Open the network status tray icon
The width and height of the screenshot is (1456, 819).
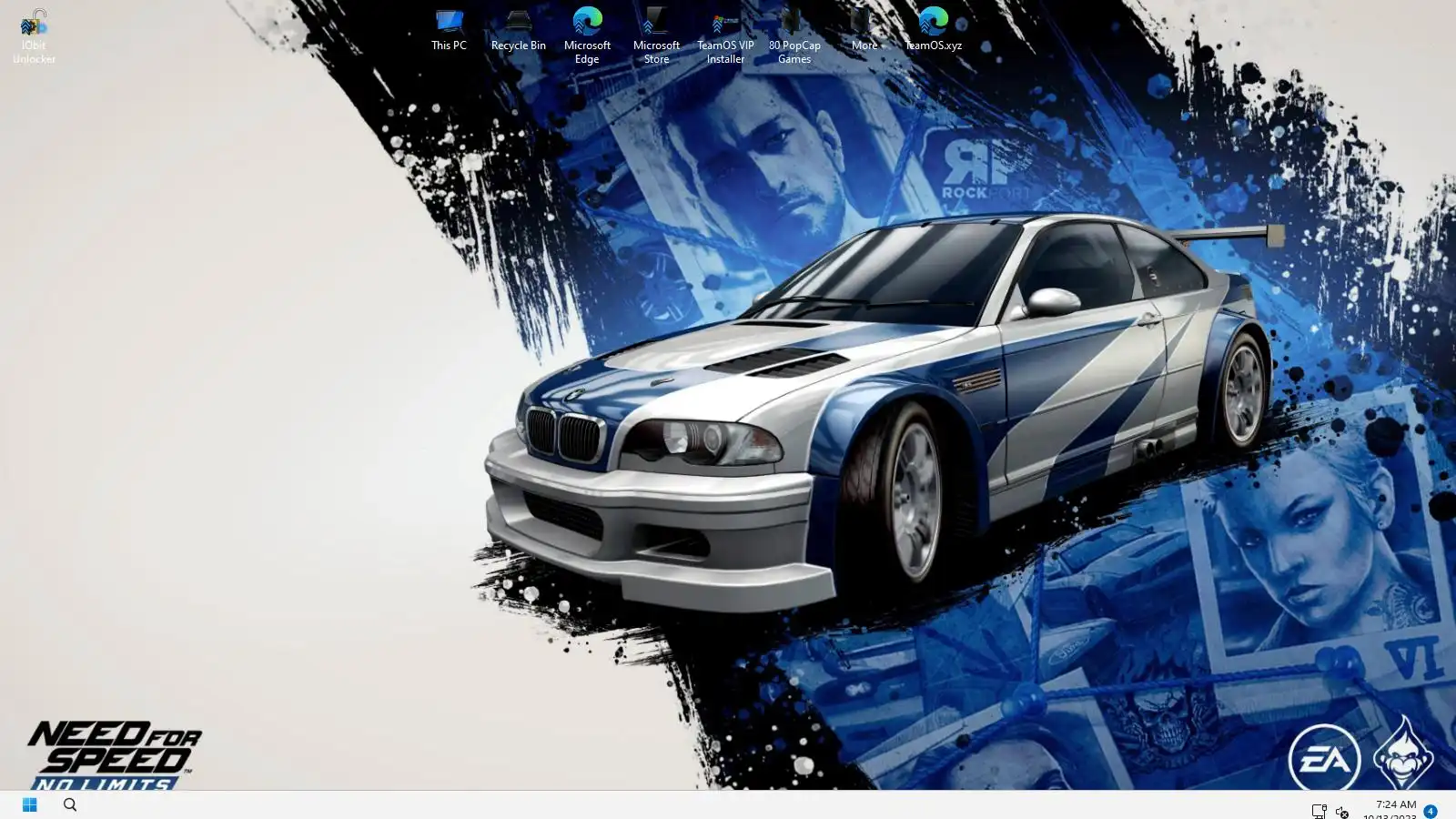pyautogui.click(x=1319, y=811)
